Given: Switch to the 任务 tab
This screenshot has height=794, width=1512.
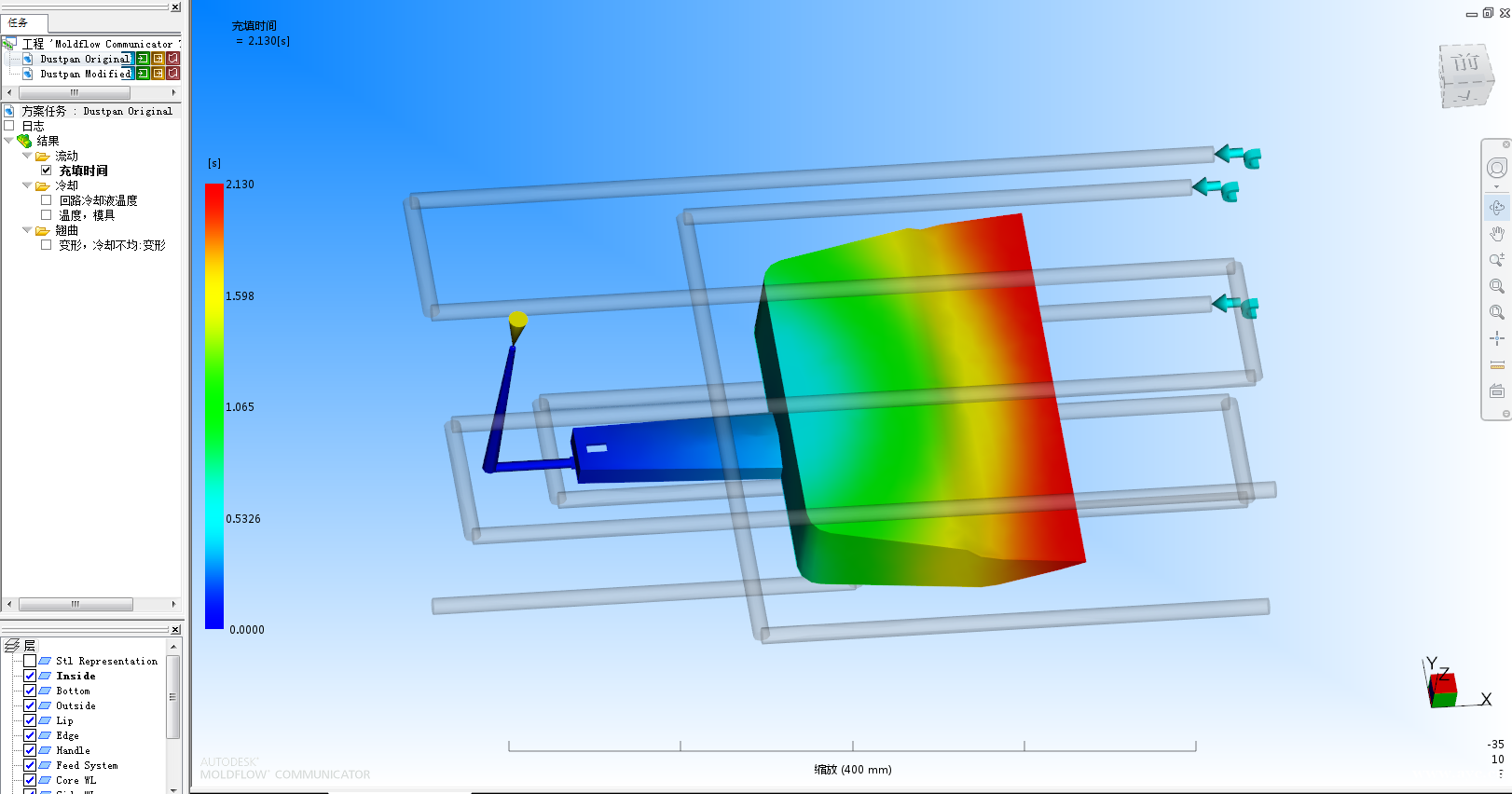Looking at the screenshot, I should (x=19, y=22).
